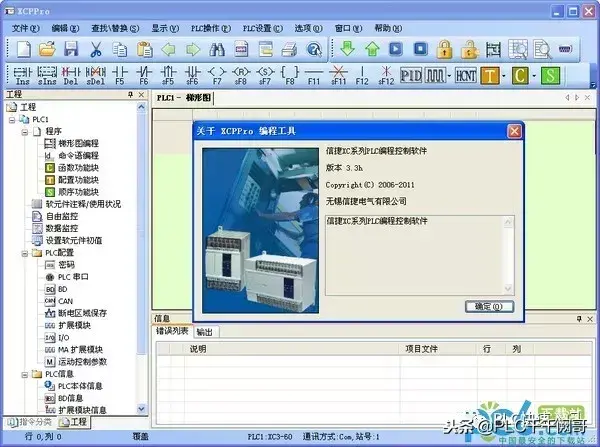Click the Help question mark icon
This screenshot has width=600, height=447.
[x=314, y=49]
